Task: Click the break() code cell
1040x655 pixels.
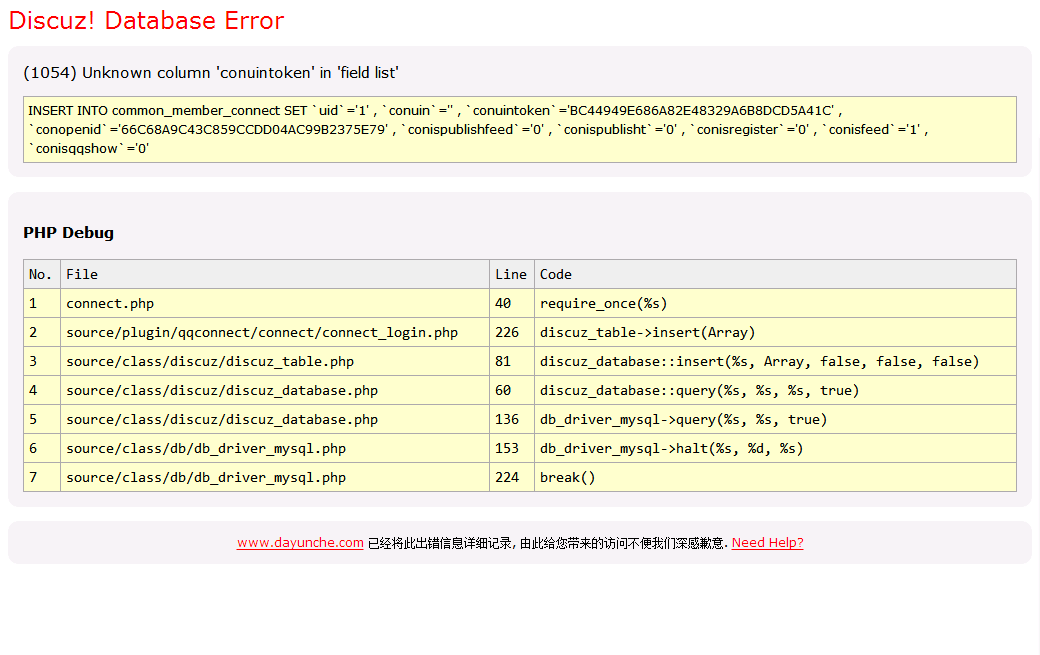Action: click(x=775, y=477)
